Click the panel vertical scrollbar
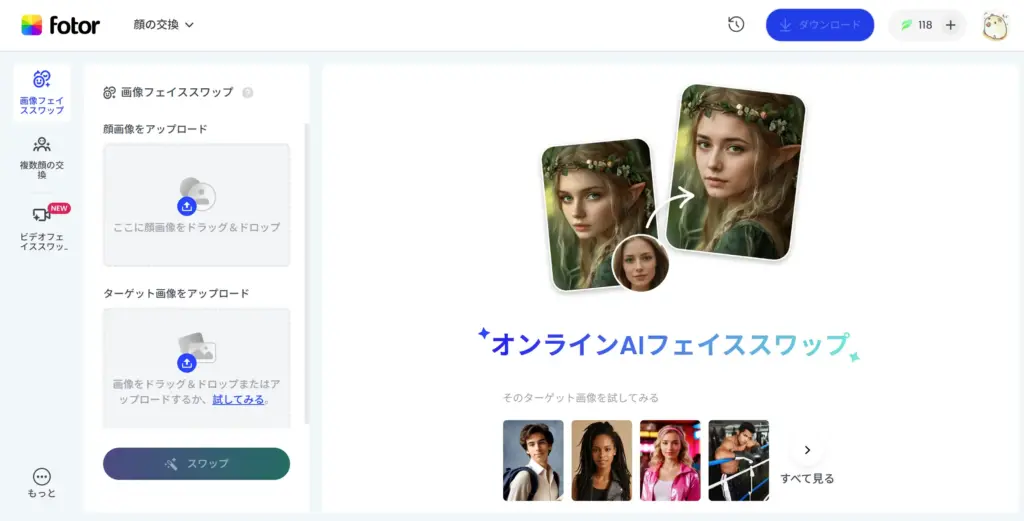 click(x=308, y=274)
